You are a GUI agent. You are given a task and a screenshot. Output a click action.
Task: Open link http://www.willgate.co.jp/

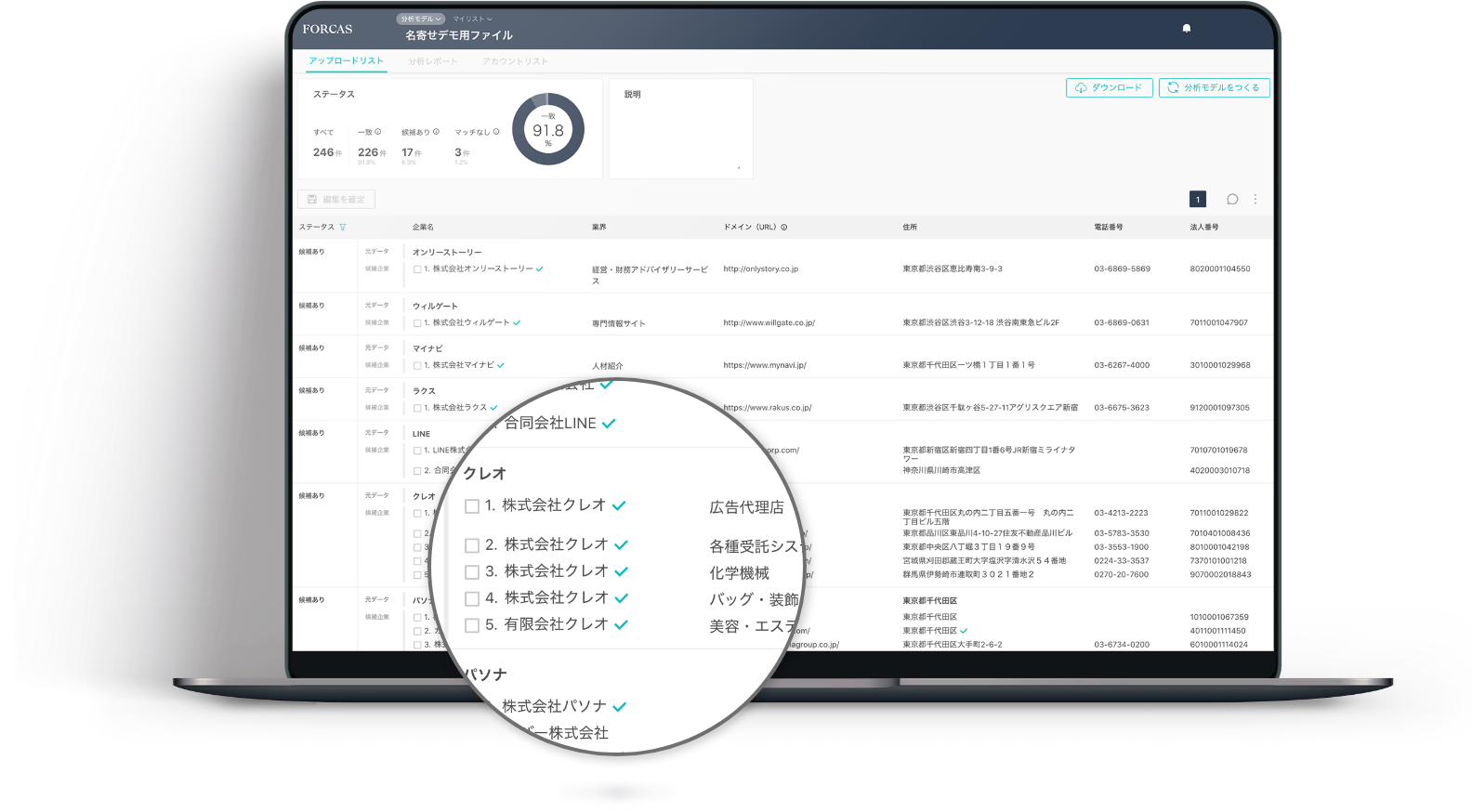point(769,322)
